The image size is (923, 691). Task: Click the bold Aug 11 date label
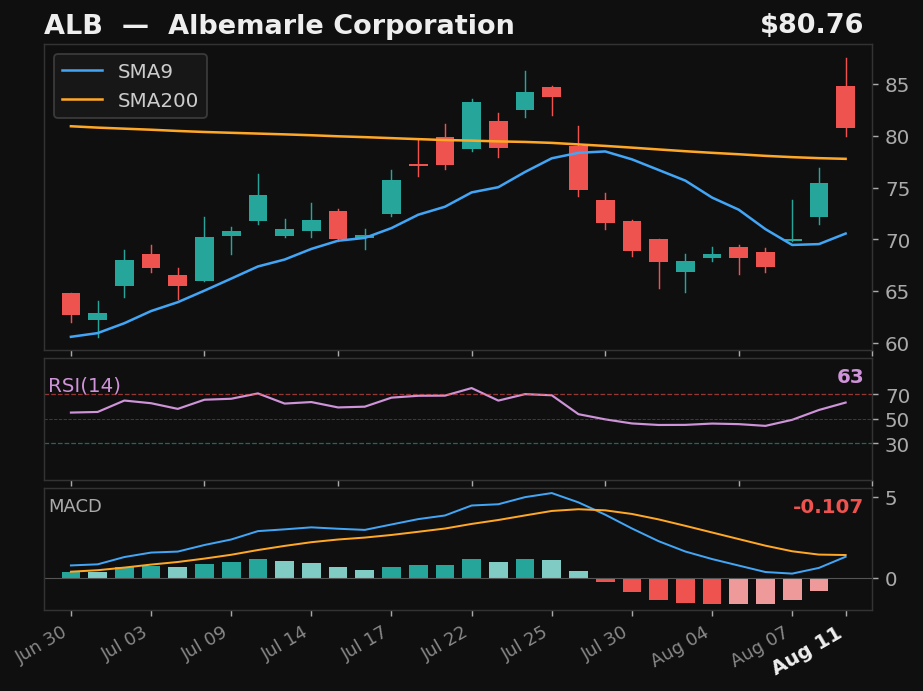pos(806,650)
